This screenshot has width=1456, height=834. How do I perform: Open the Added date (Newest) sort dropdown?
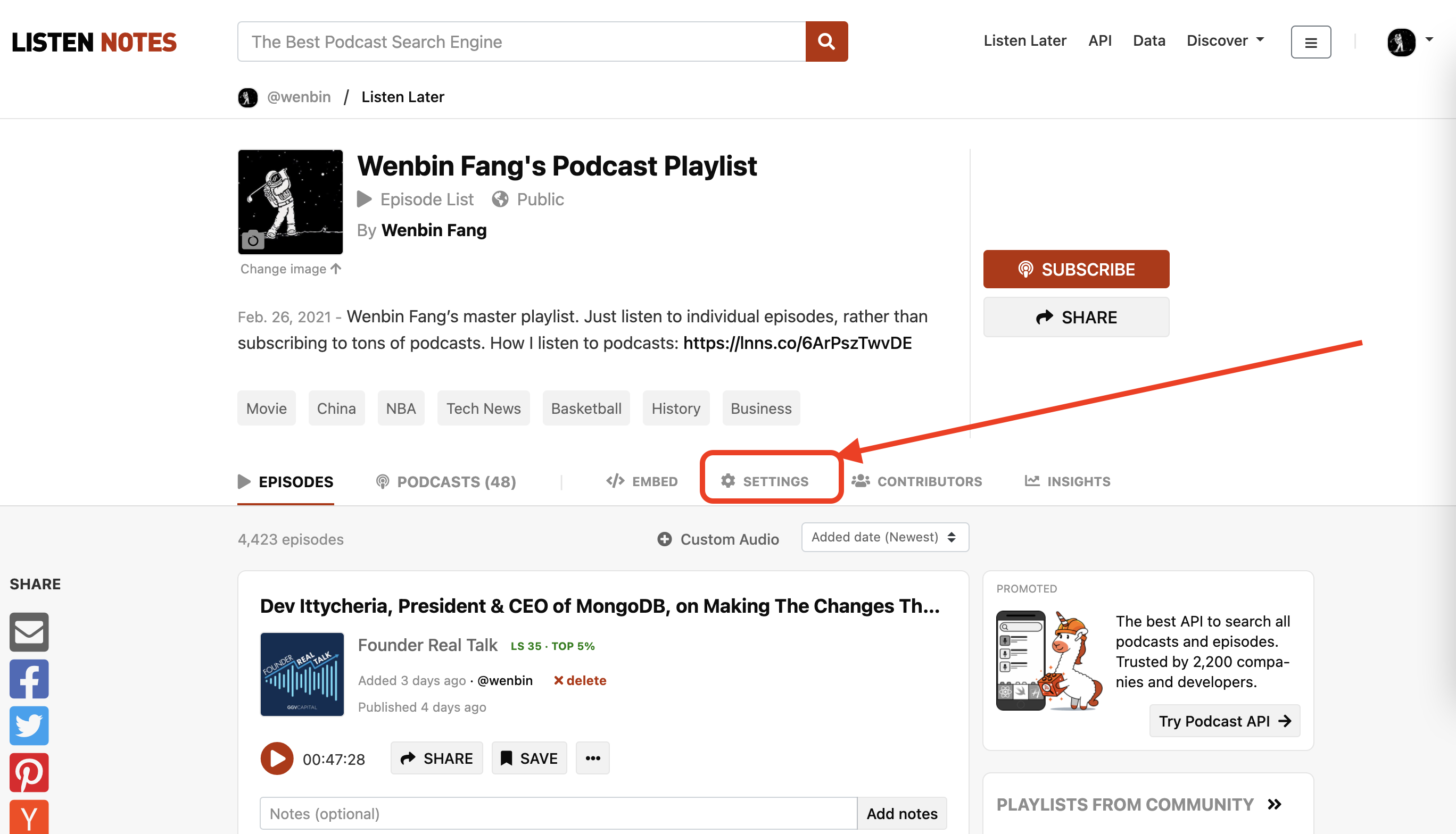click(x=884, y=537)
